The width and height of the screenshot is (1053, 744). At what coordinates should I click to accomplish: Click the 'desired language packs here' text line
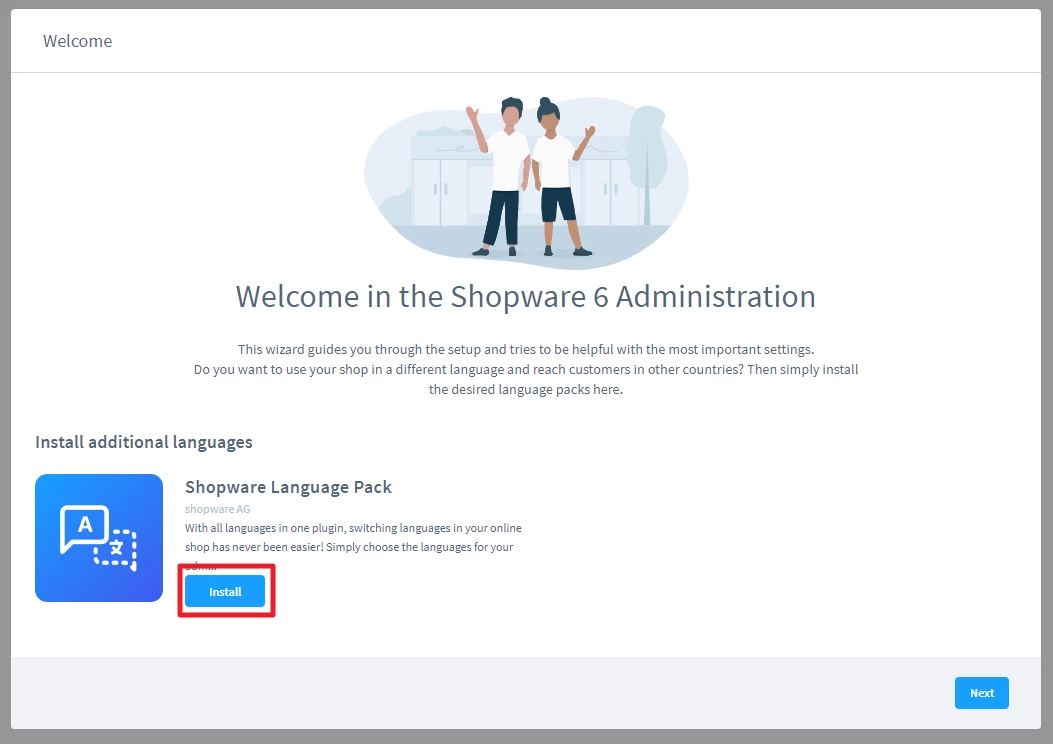[525, 389]
